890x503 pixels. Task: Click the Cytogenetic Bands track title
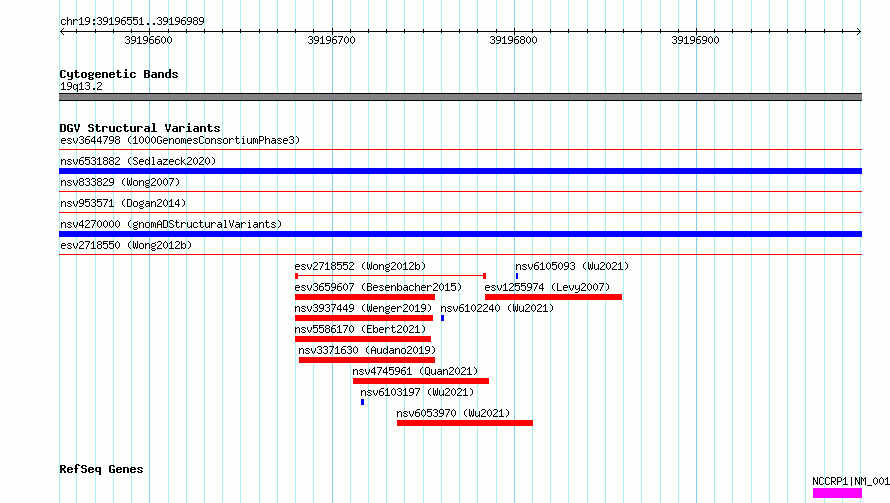pos(119,74)
